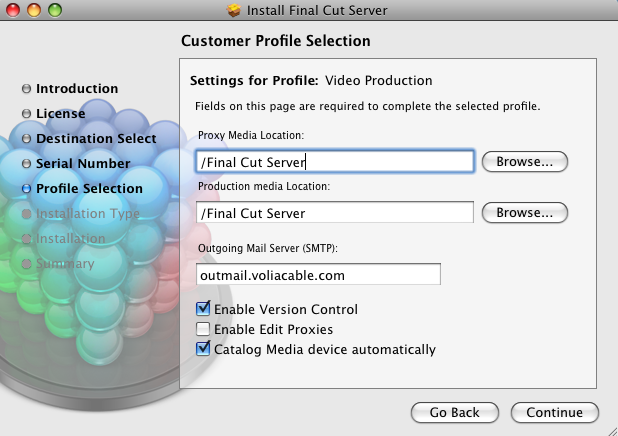Click the Customer Profile Selection heading
The image size is (618, 436).
tap(275, 41)
